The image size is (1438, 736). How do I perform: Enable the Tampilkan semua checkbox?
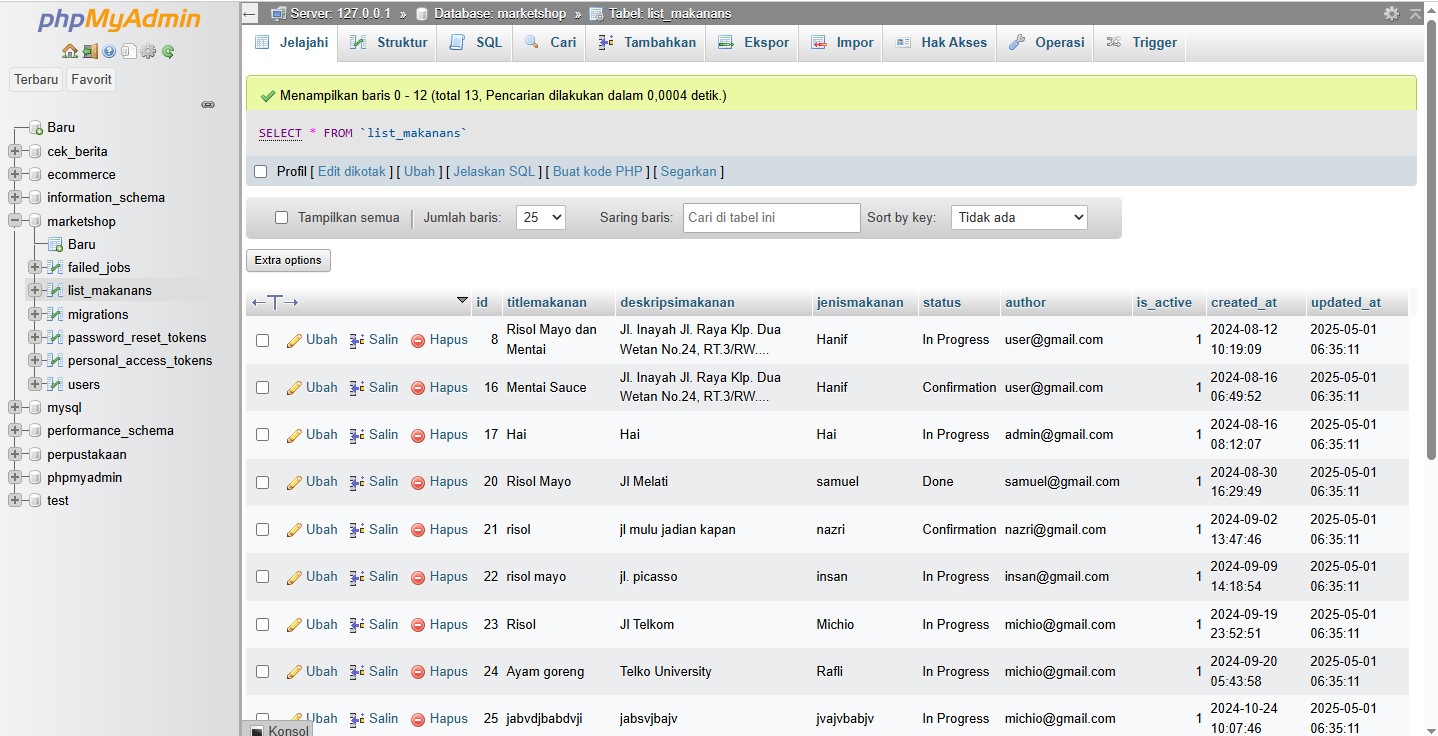[x=281, y=218]
